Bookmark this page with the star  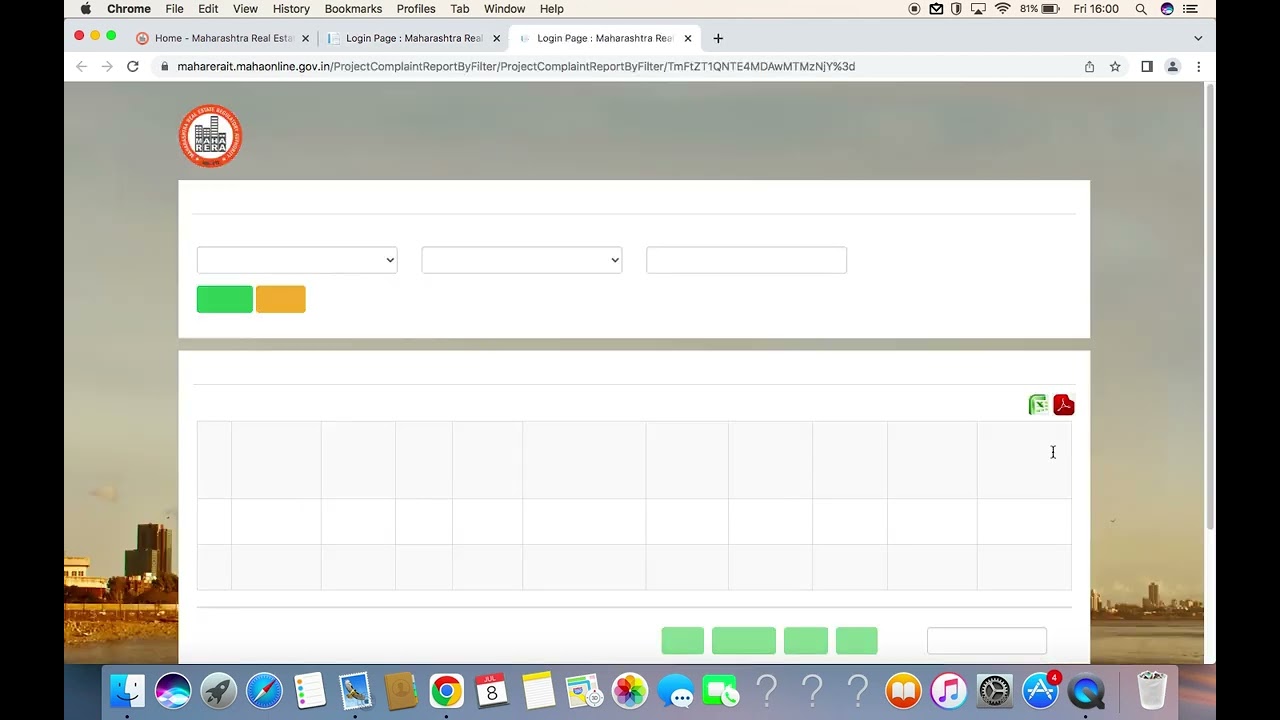pos(1115,67)
